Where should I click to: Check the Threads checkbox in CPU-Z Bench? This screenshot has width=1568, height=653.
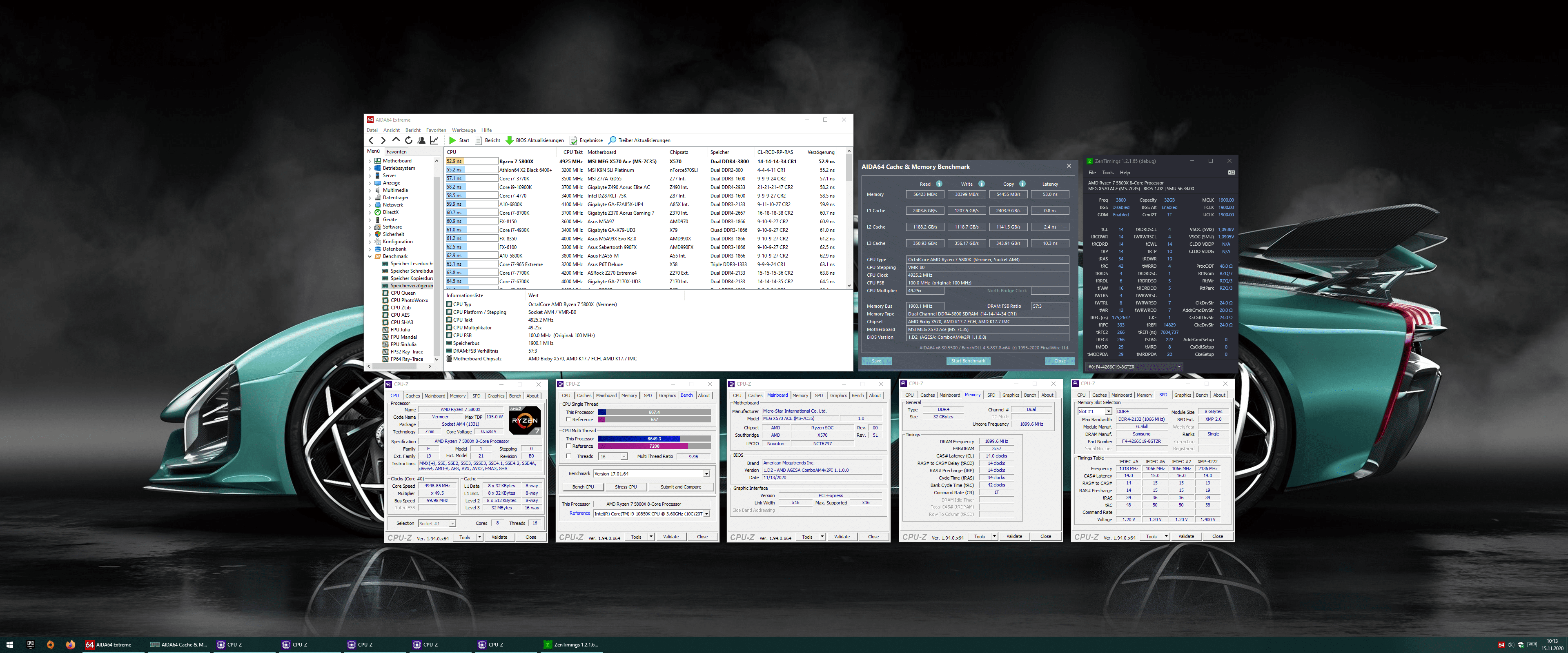[x=568, y=456]
